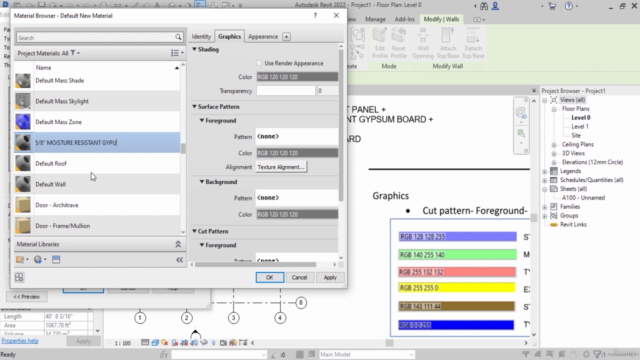Expand the Families node in the Project Browser
Image resolution: width=640 pixels, height=360 pixels.
point(545,207)
